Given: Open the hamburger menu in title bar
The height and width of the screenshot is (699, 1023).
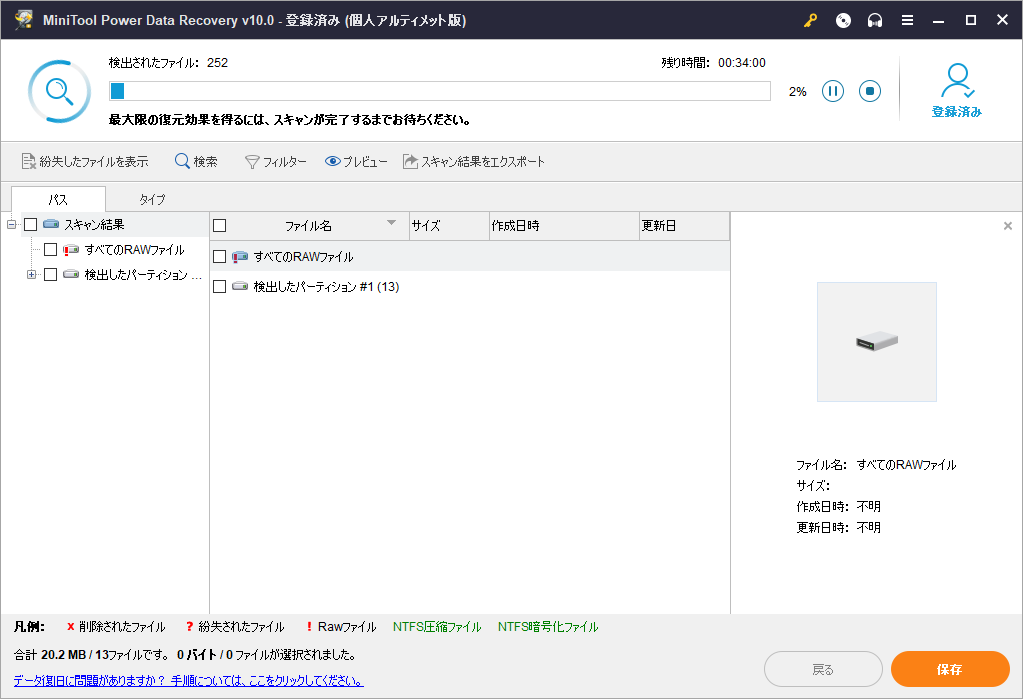Looking at the screenshot, I should 907,21.
